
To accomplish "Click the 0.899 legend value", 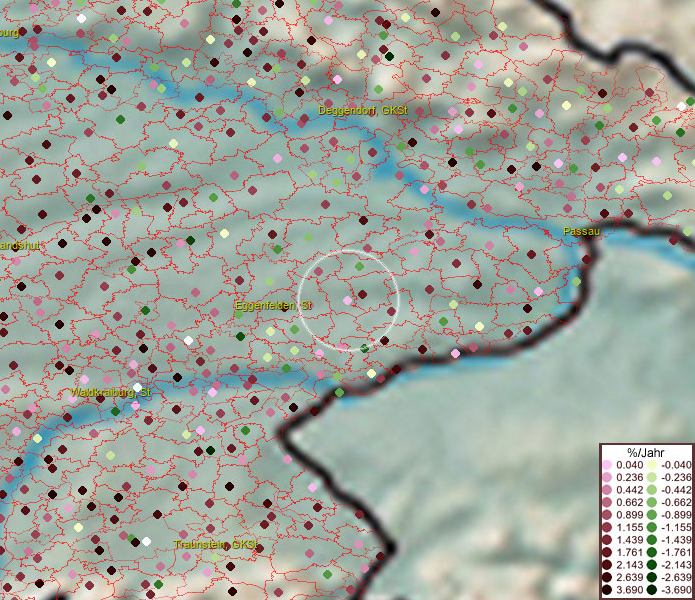I will 629,515.
